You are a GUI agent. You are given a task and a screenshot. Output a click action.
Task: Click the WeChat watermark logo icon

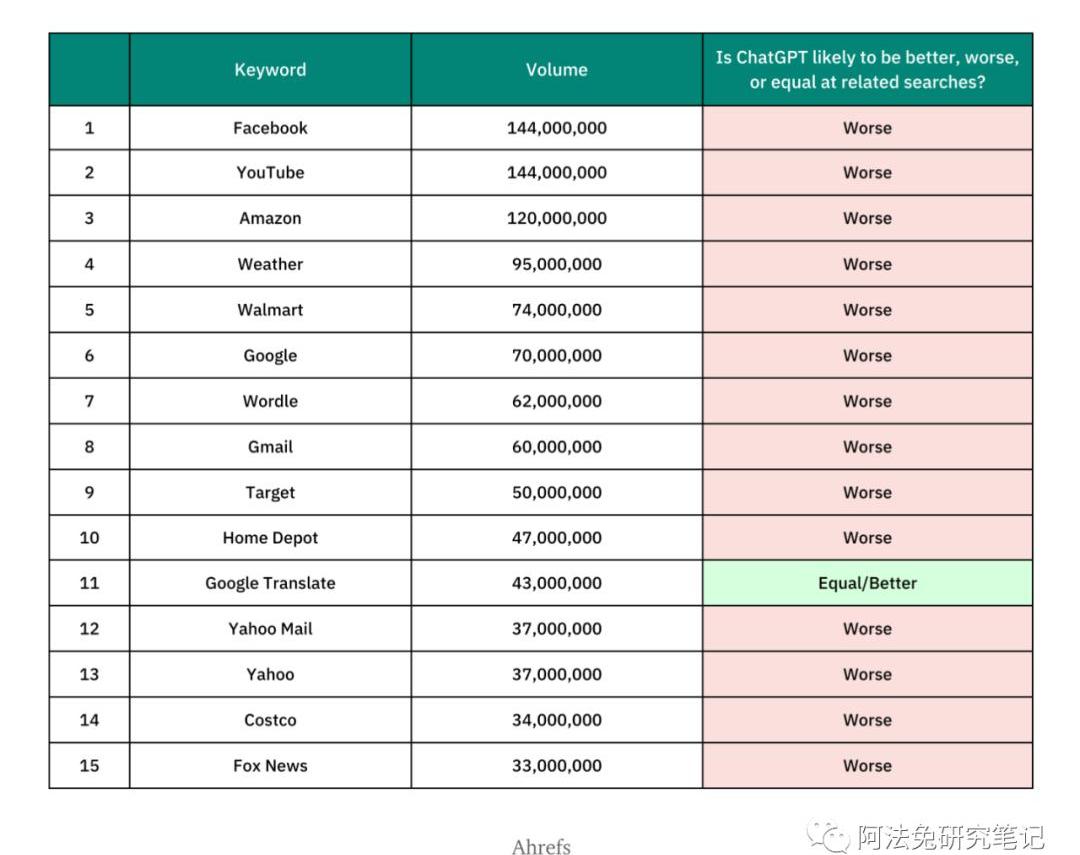[831, 835]
